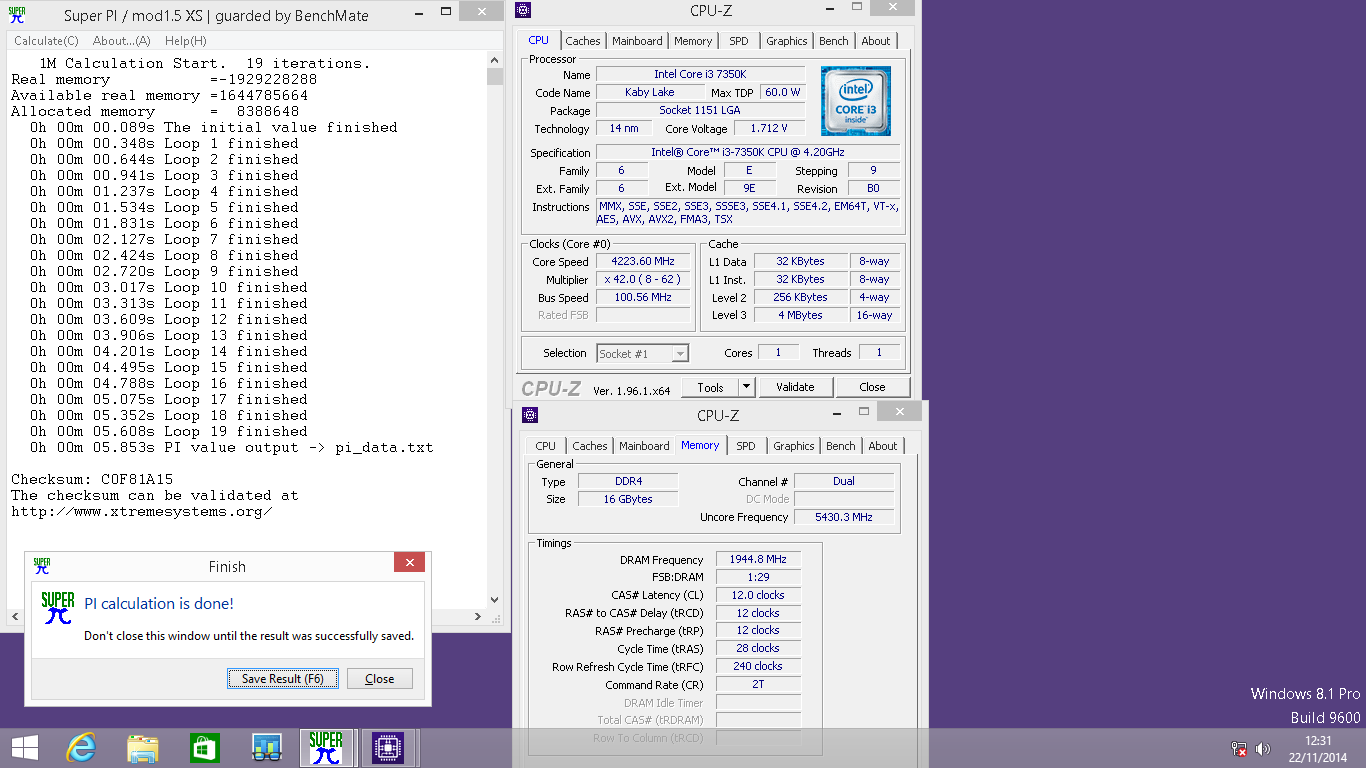Click the Intel Core i3 processor logo
The height and width of the screenshot is (768, 1366).
(855, 101)
